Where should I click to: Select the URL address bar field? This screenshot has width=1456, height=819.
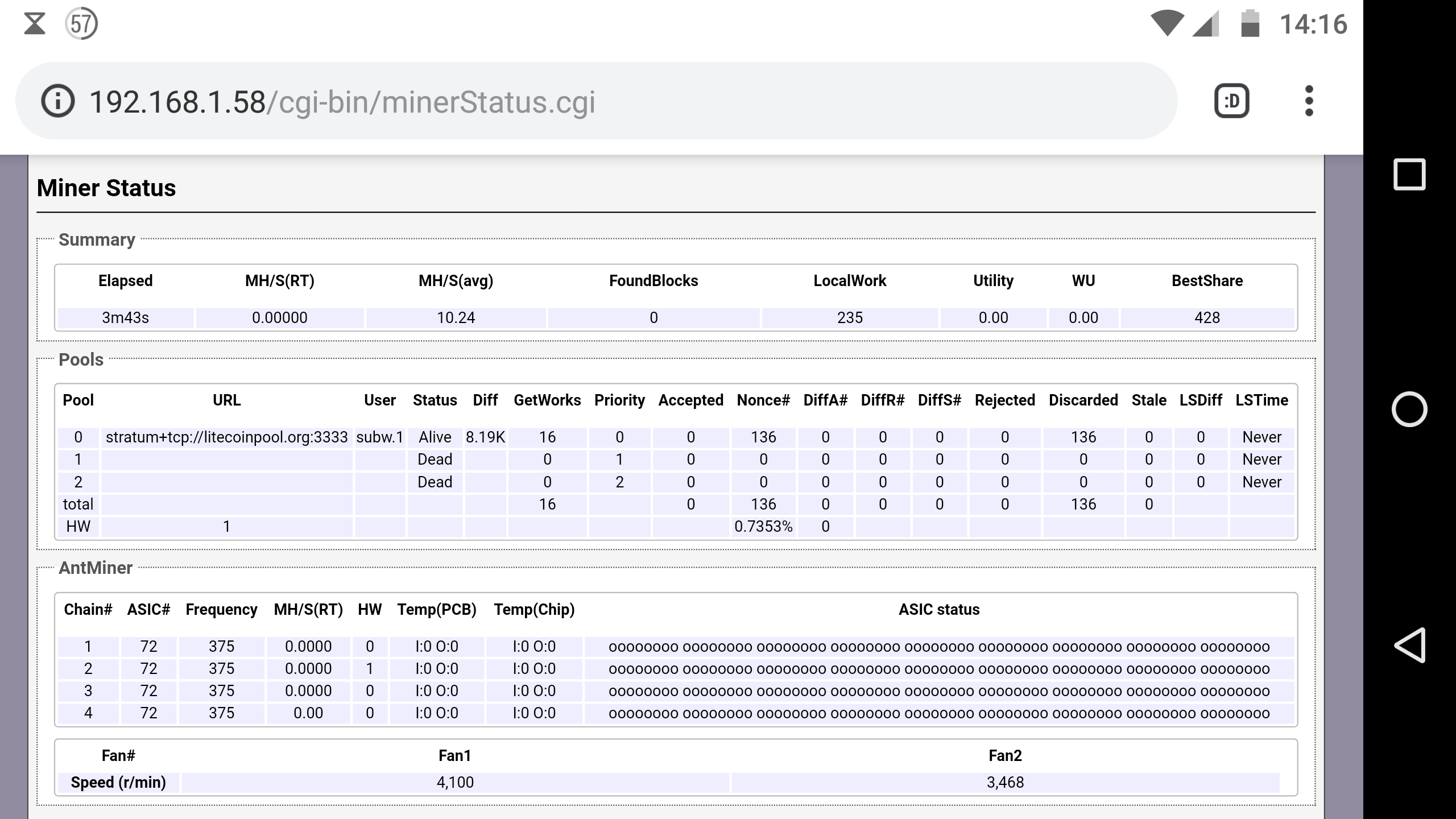coord(596,101)
